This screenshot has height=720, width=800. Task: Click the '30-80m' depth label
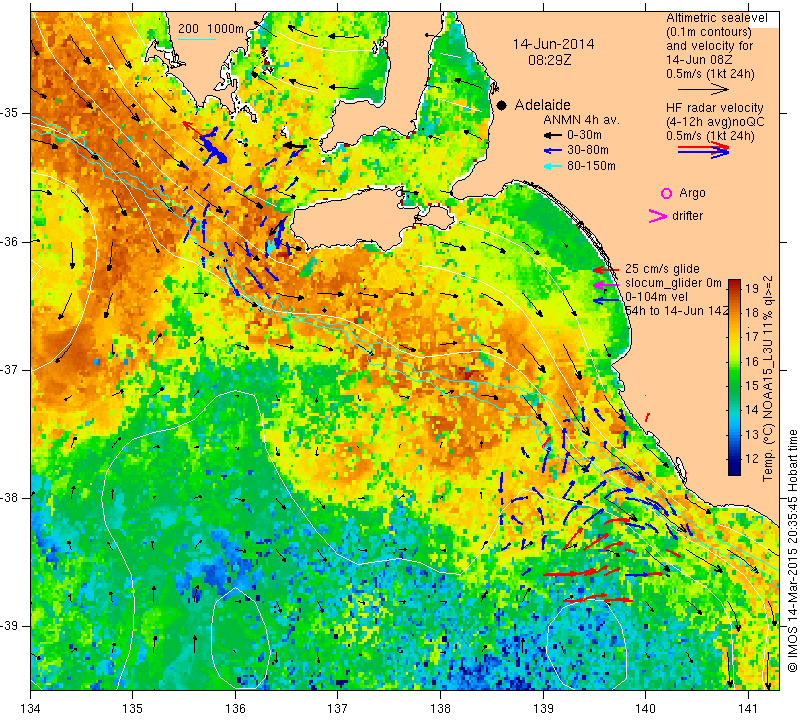(x=588, y=151)
